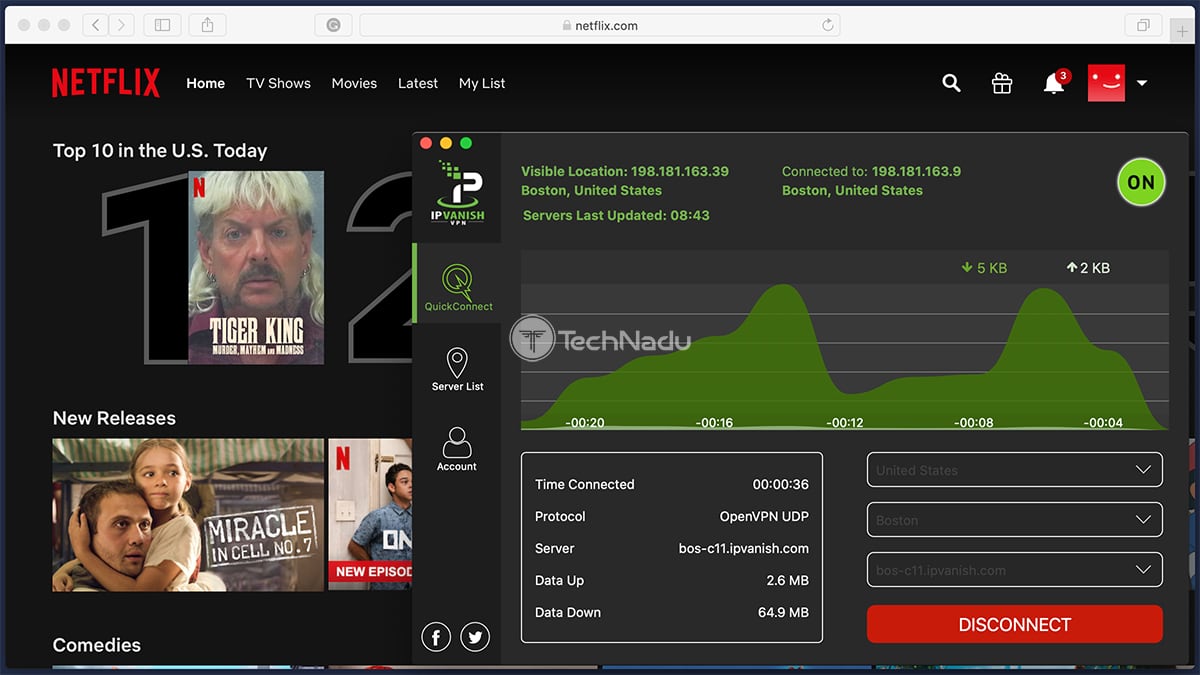This screenshot has height=675, width=1200.
Task: Open Netflix search magnifier icon
Action: pyautogui.click(x=951, y=84)
